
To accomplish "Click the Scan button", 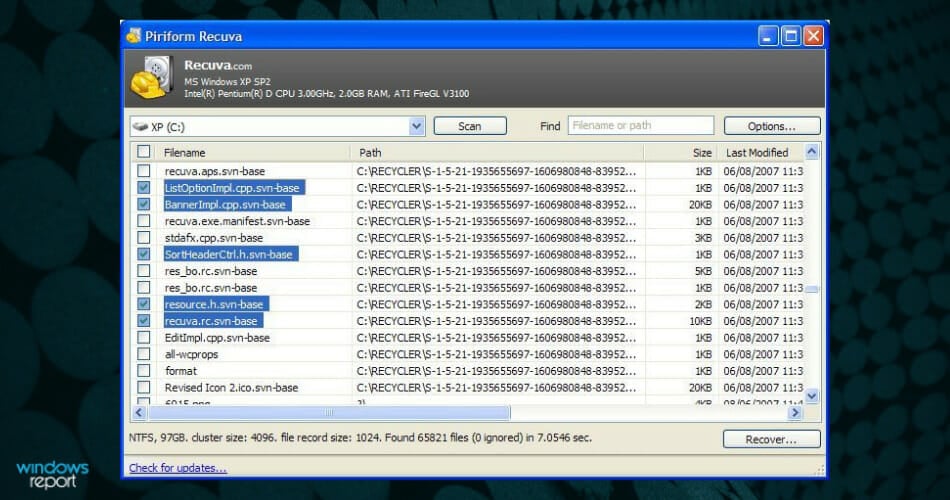I will click(x=470, y=126).
